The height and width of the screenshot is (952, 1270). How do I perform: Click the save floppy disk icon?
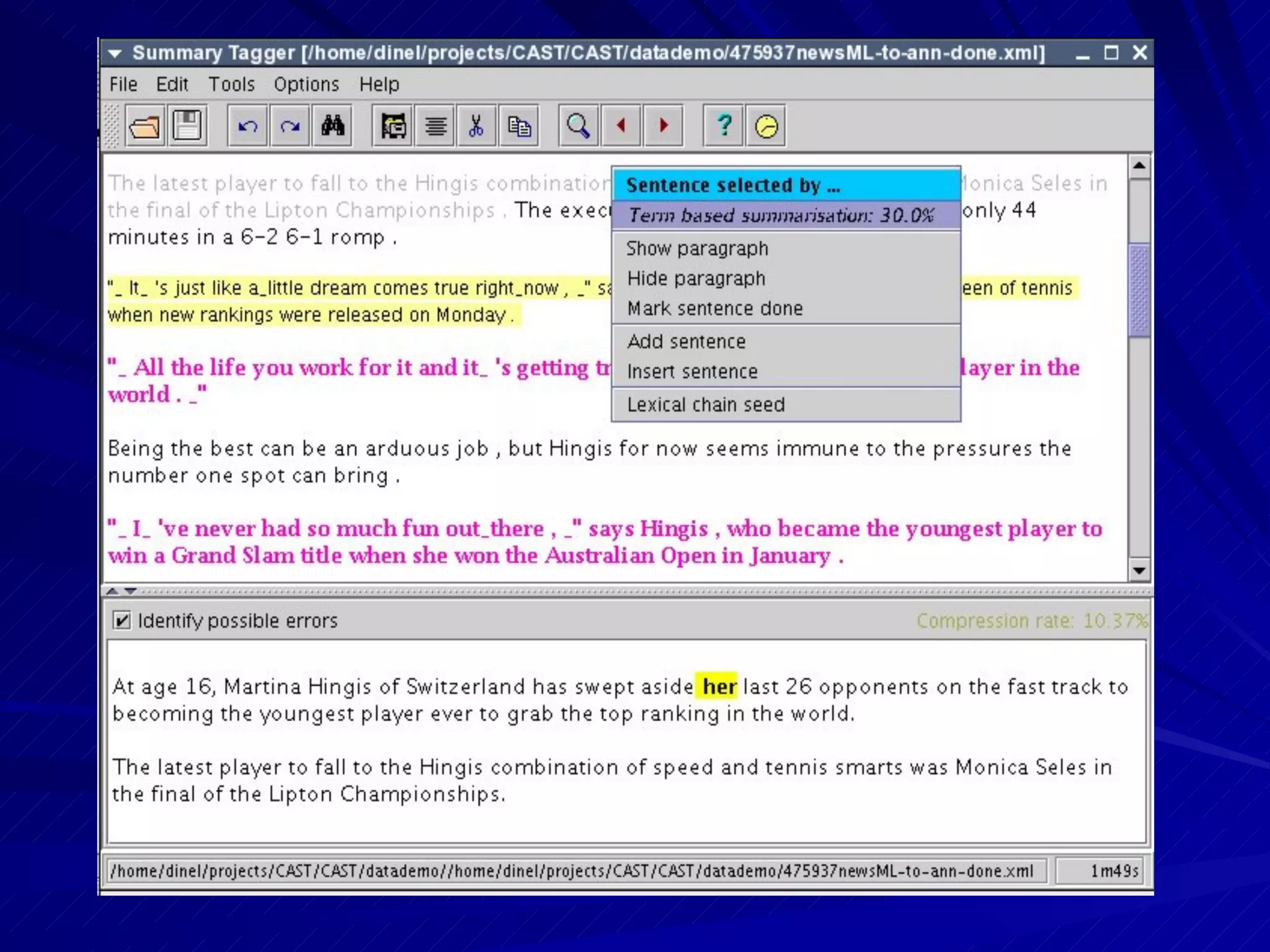click(x=187, y=126)
